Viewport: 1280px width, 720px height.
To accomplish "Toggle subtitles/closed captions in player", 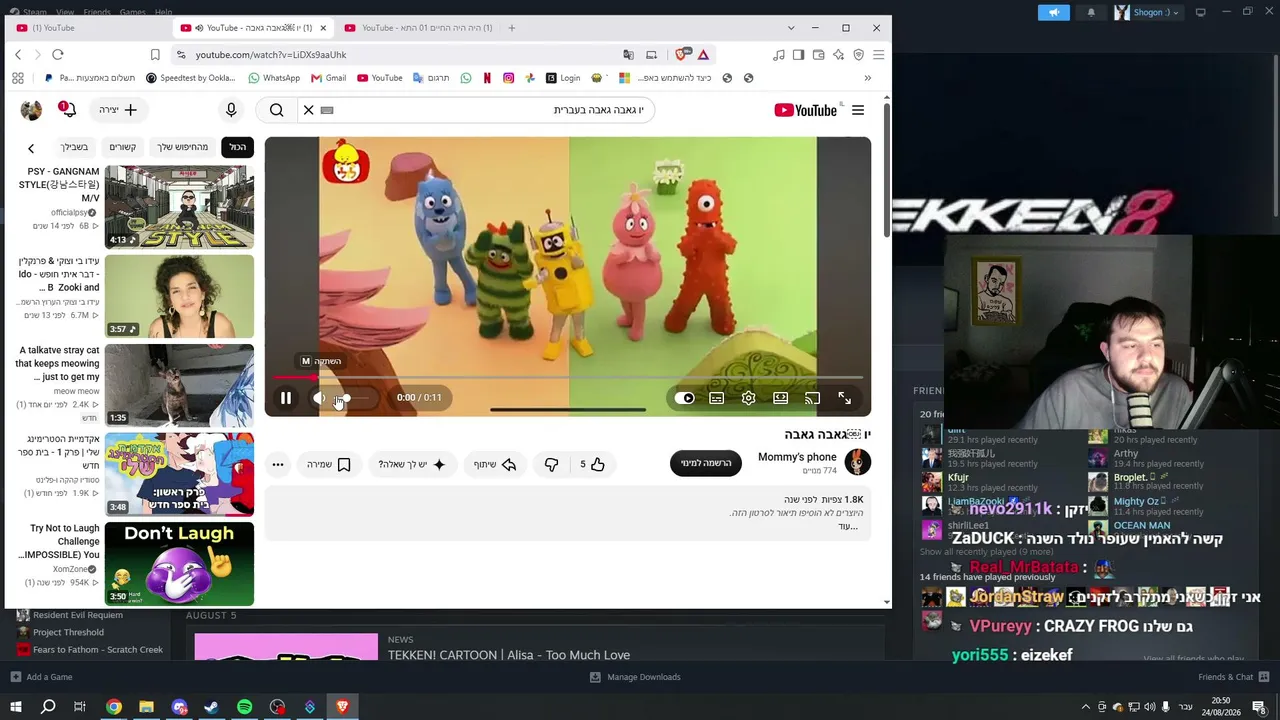I will (716, 398).
